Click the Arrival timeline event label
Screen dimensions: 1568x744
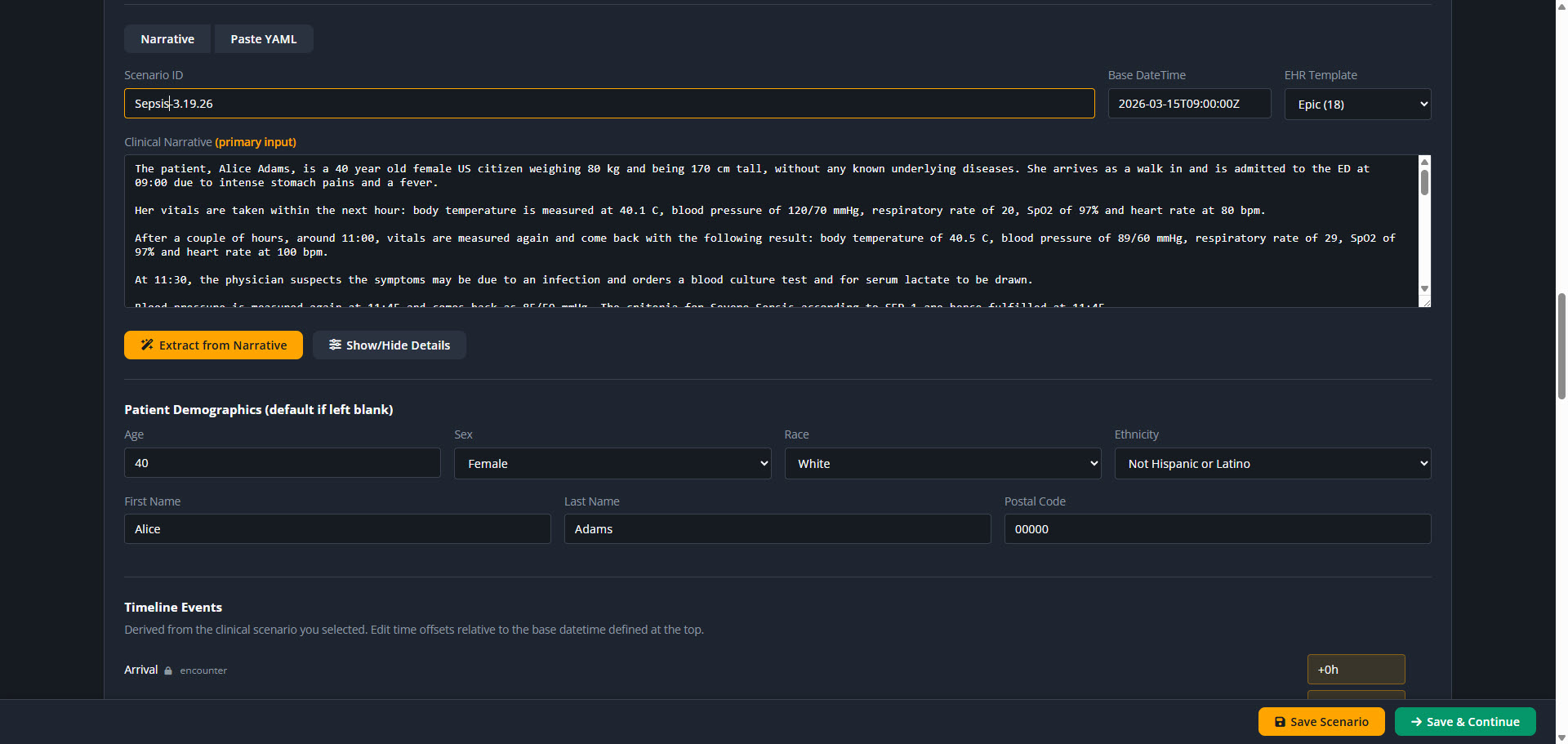pos(141,670)
